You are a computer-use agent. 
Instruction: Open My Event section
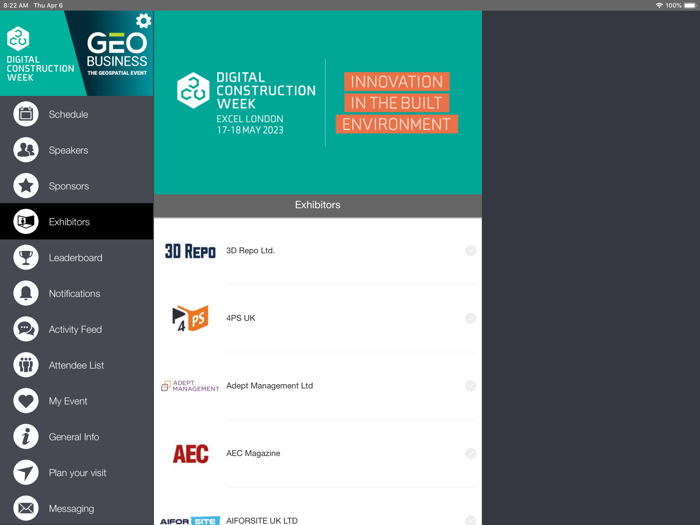click(x=76, y=401)
